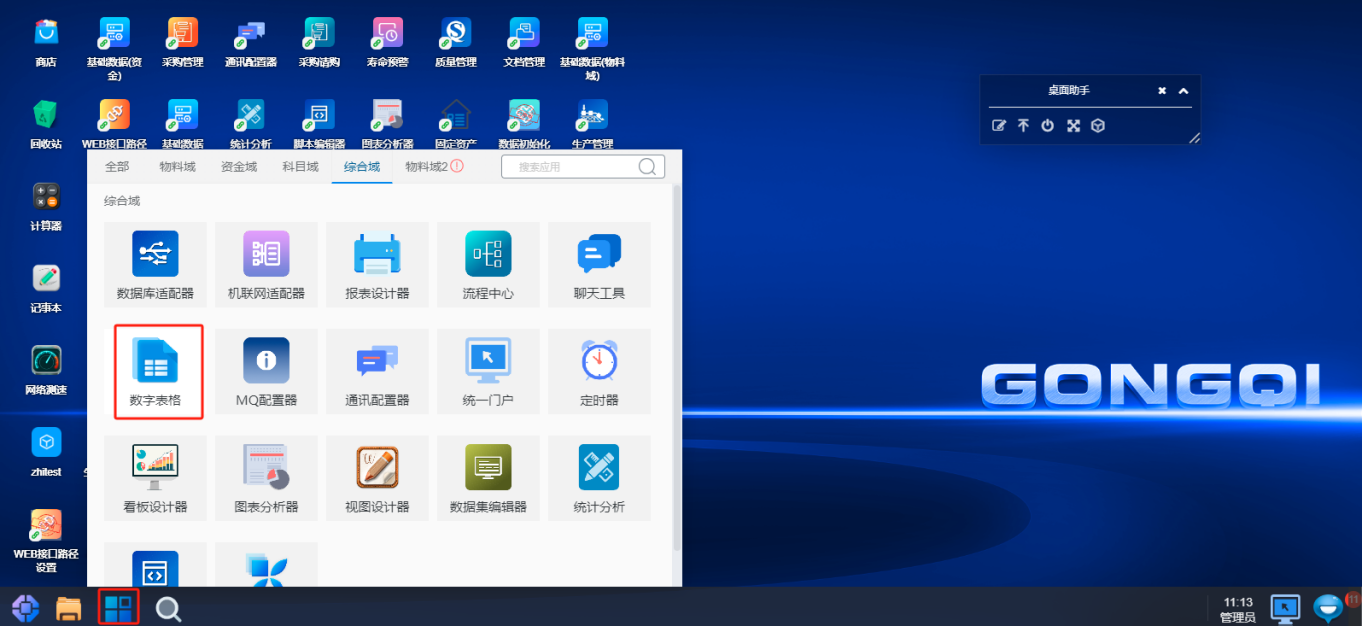Launch the 聊天工具 chat app
Viewport: 1362px width, 626px height.
pos(599,264)
